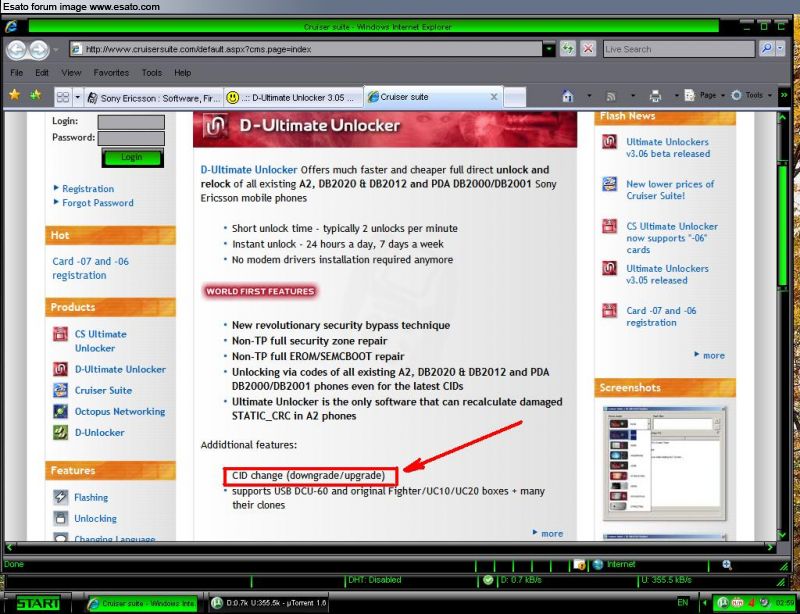Viewport: 800px width, 614px height.
Task: Open the Tools command bar dropdown
Action: 752,95
